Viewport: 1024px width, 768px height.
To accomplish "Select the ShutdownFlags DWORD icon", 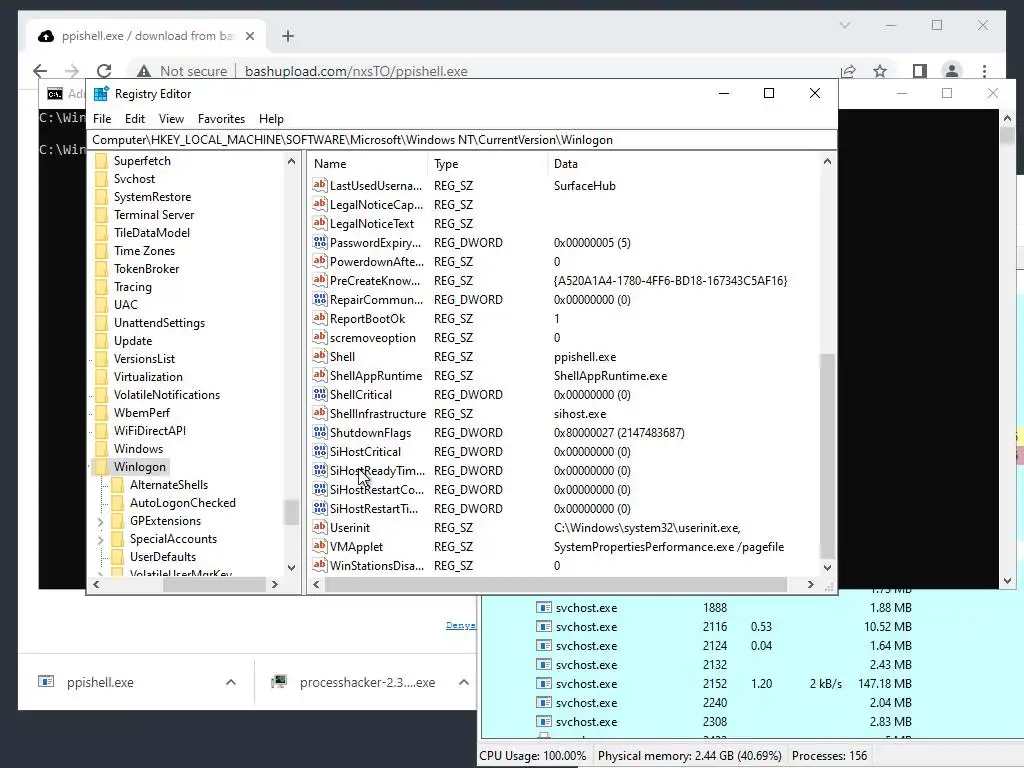I will (319, 432).
